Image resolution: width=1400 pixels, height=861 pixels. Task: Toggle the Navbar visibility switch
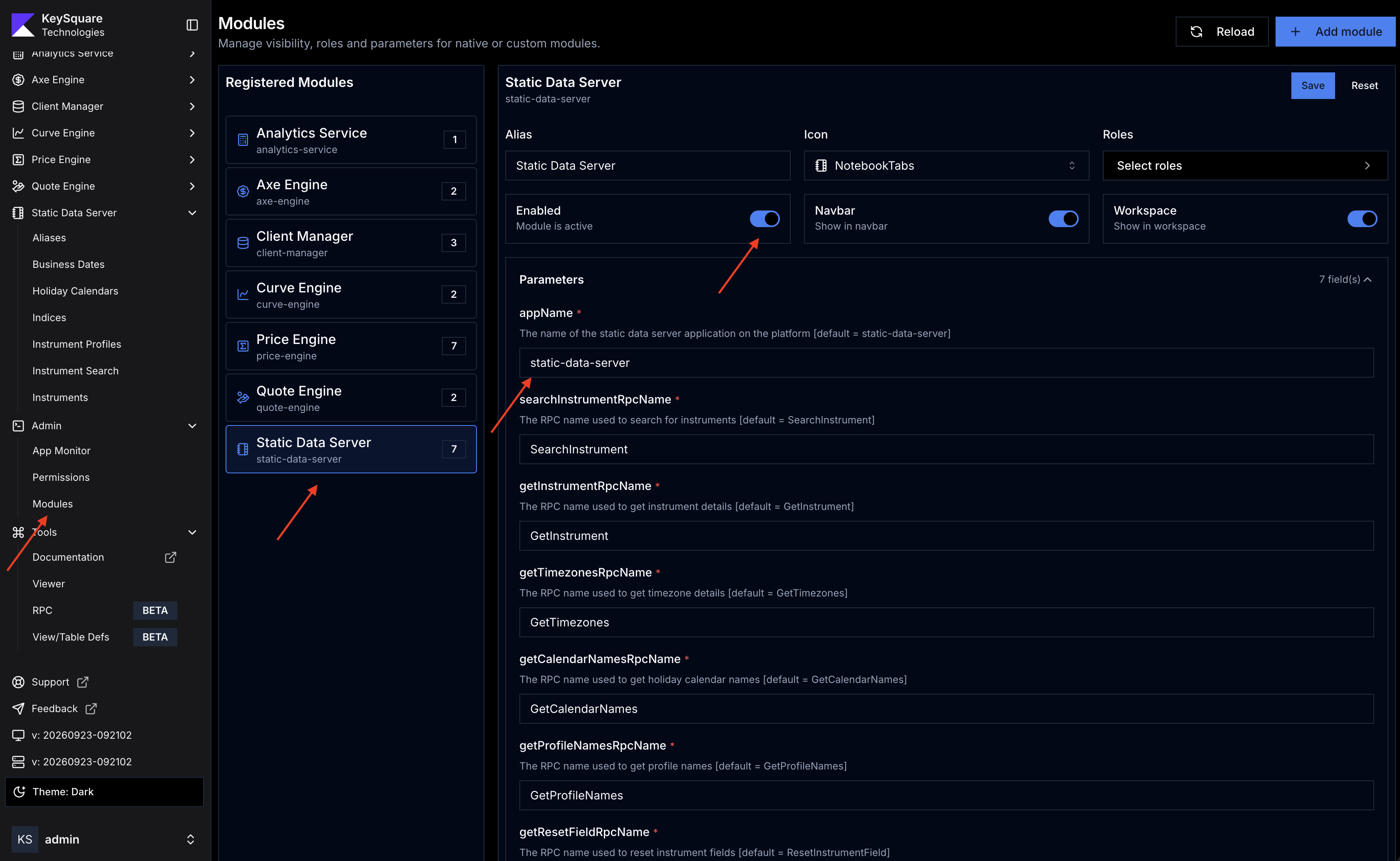pyautogui.click(x=1063, y=219)
